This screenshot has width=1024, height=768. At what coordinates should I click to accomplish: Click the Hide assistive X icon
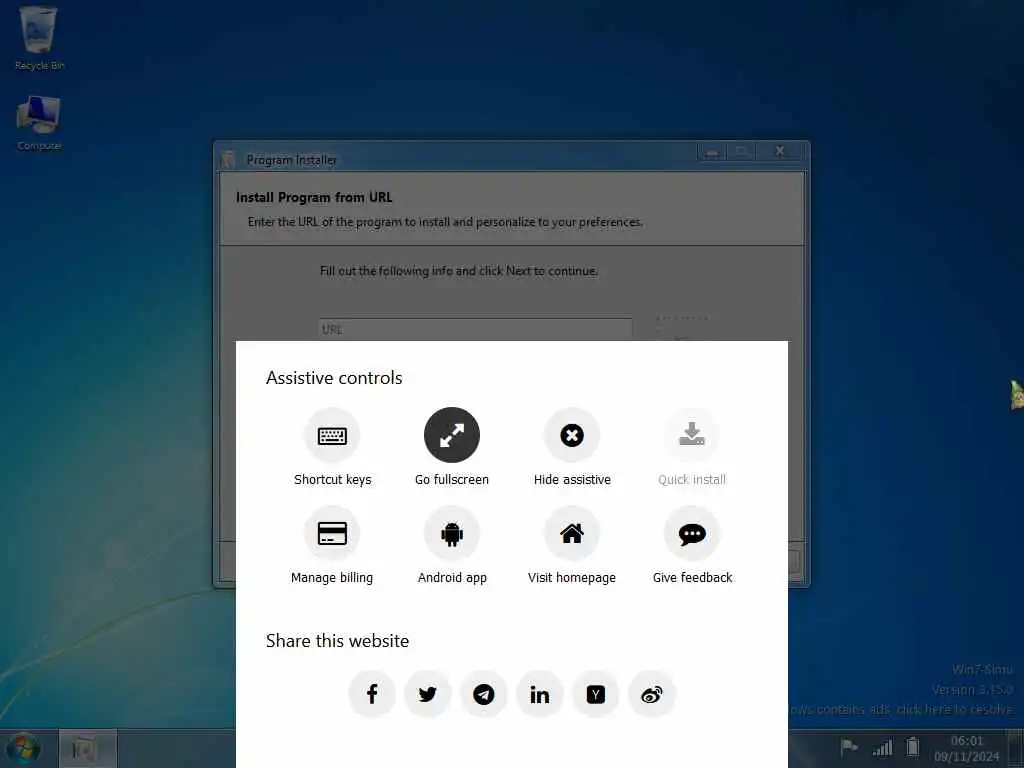pos(572,435)
